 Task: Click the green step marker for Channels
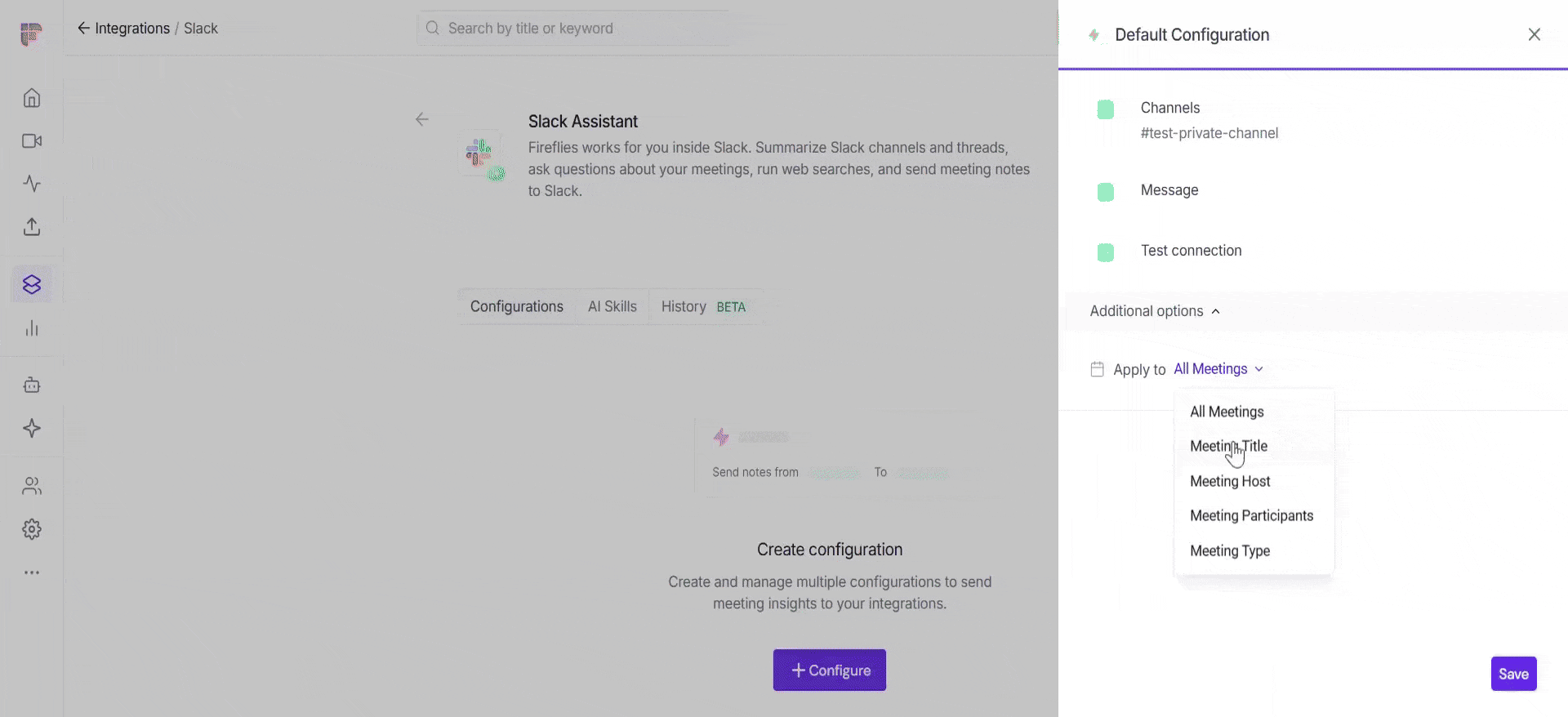pos(1106,109)
